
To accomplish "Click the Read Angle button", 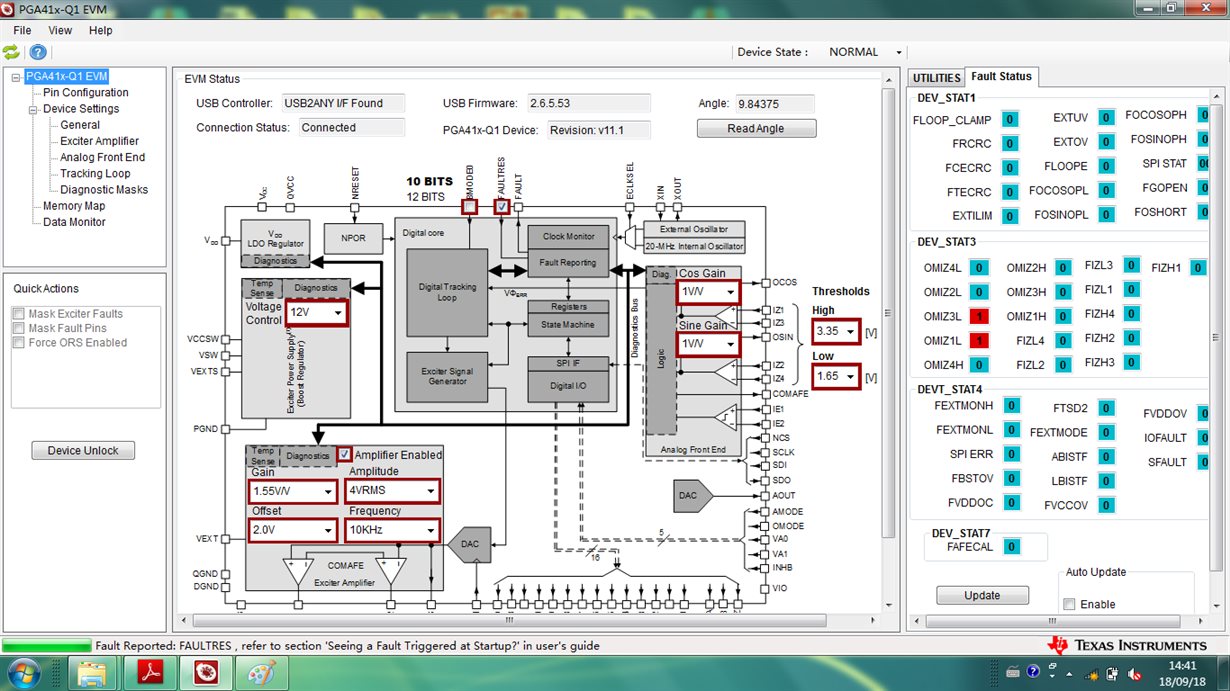I will click(756, 129).
